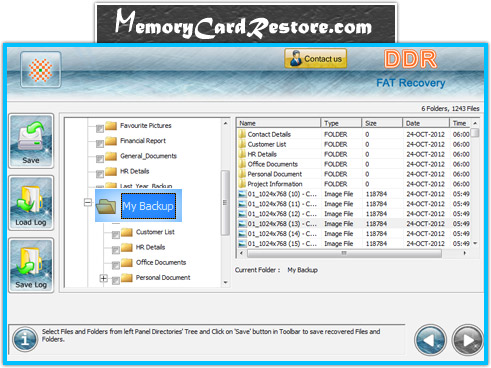The width and height of the screenshot is (491, 368).
Task: Click the file list vertical scrollbar thumb
Action: [x=475, y=133]
